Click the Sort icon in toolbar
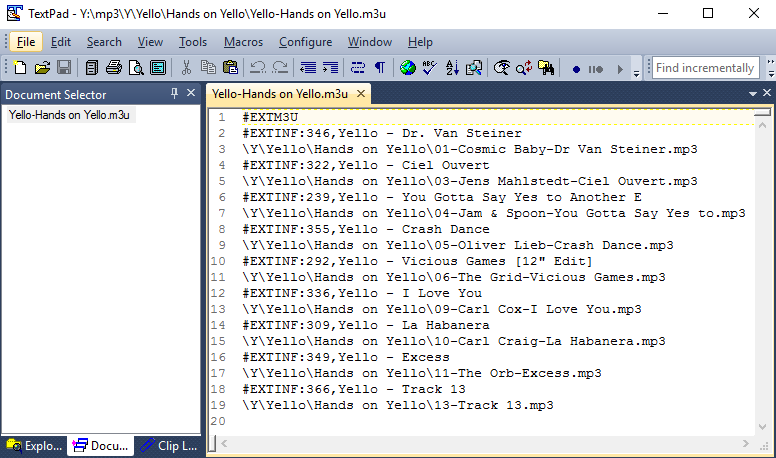776x458 pixels. [x=452, y=68]
